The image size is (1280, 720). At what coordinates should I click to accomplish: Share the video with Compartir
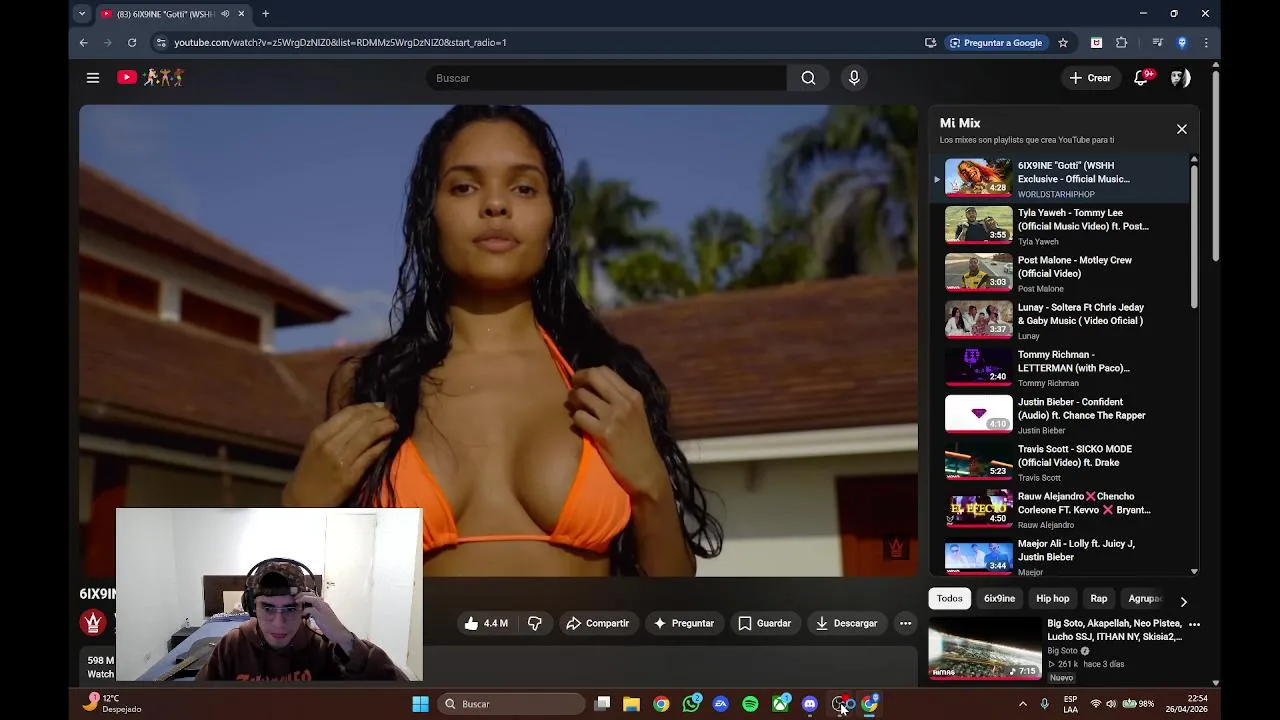coord(597,623)
